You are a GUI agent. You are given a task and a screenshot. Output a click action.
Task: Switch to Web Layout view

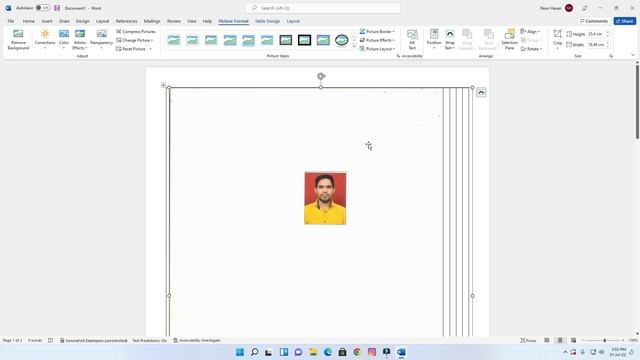click(573, 340)
